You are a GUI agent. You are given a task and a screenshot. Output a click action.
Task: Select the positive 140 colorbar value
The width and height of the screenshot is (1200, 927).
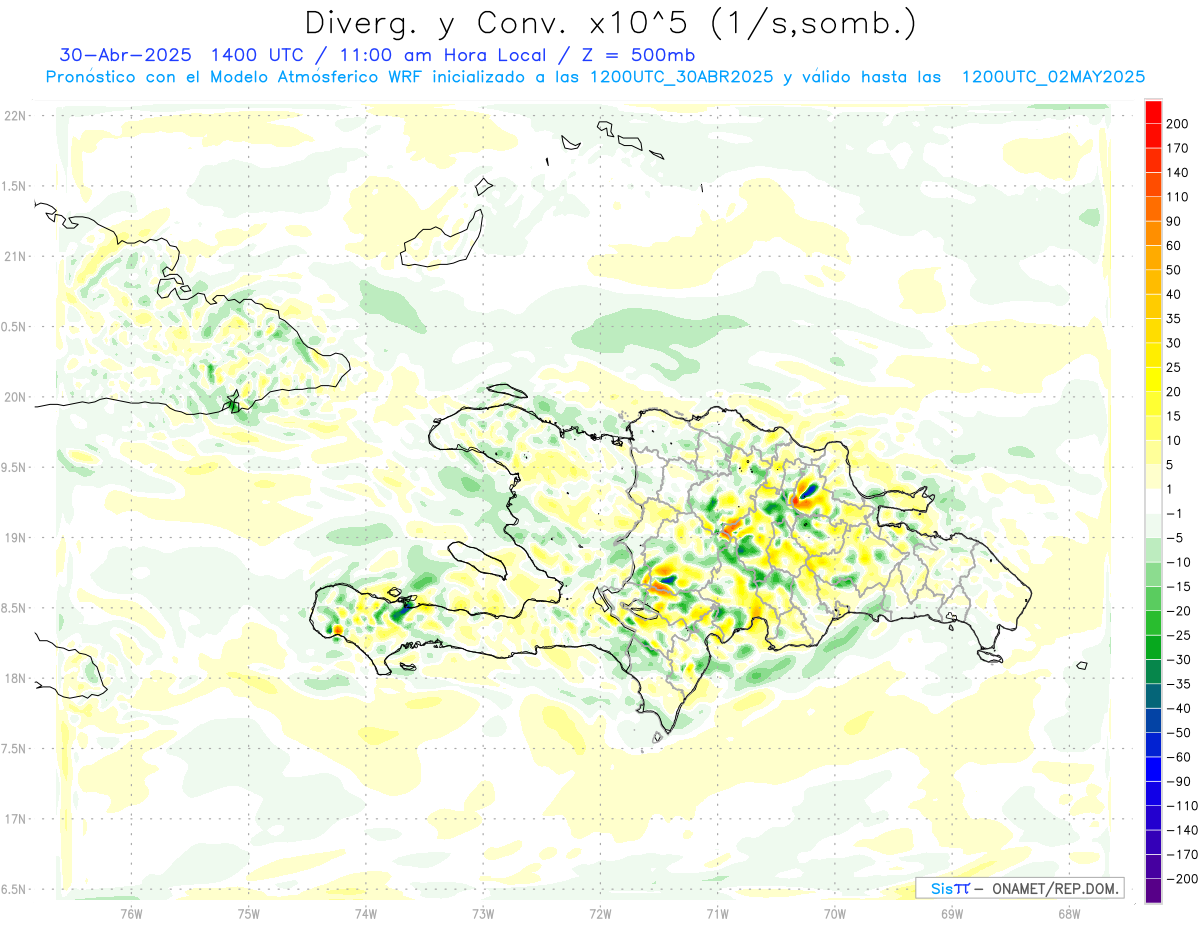(1177, 173)
